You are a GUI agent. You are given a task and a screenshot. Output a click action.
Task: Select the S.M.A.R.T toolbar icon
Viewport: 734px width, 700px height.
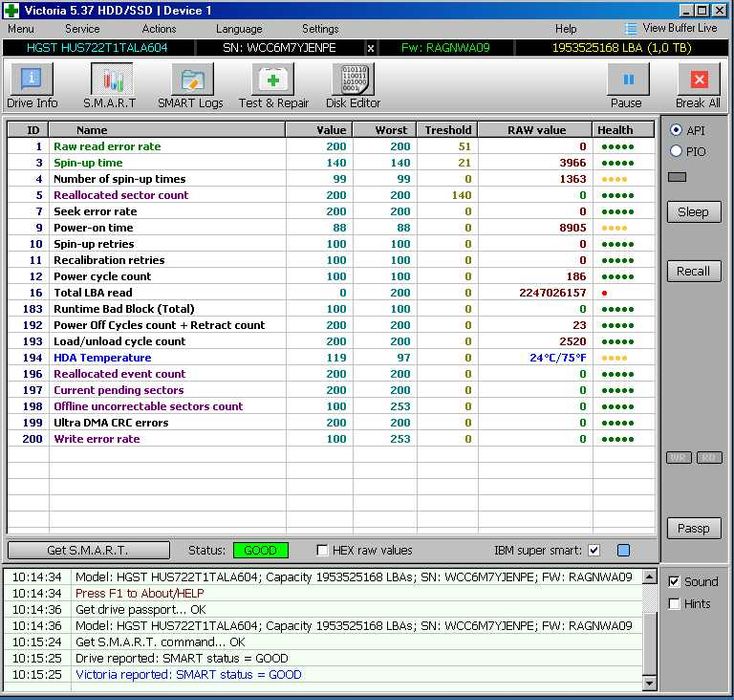click(111, 79)
